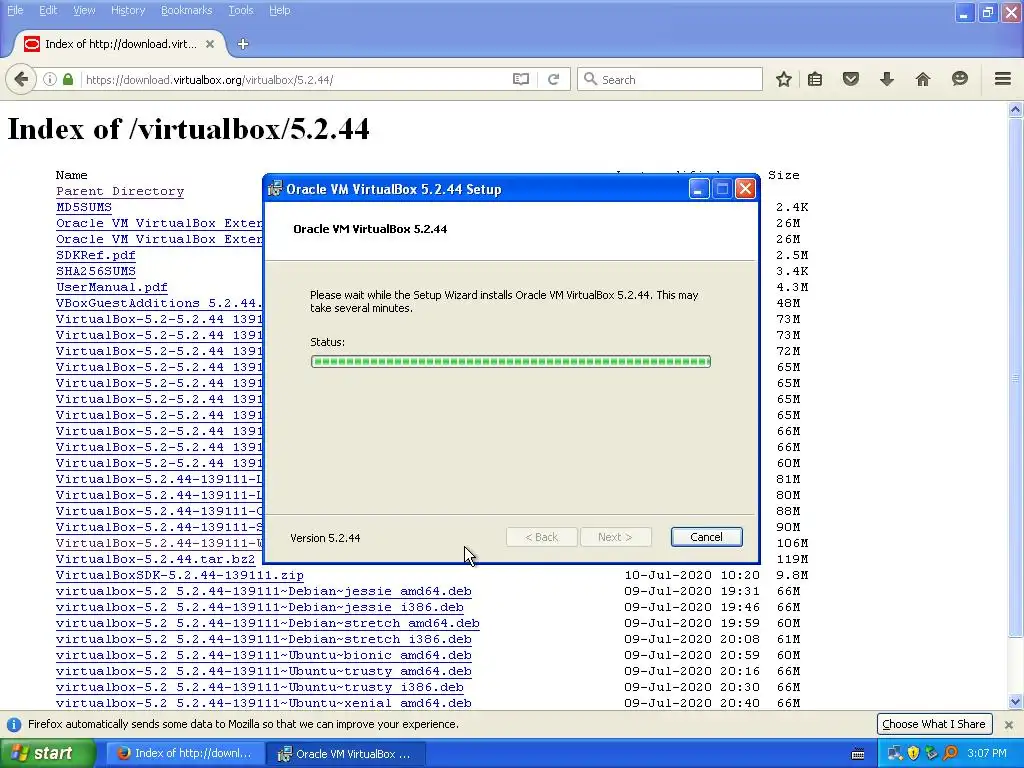Download Debian jessie amd64.deb package
The image size is (1024, 768).
263,591
